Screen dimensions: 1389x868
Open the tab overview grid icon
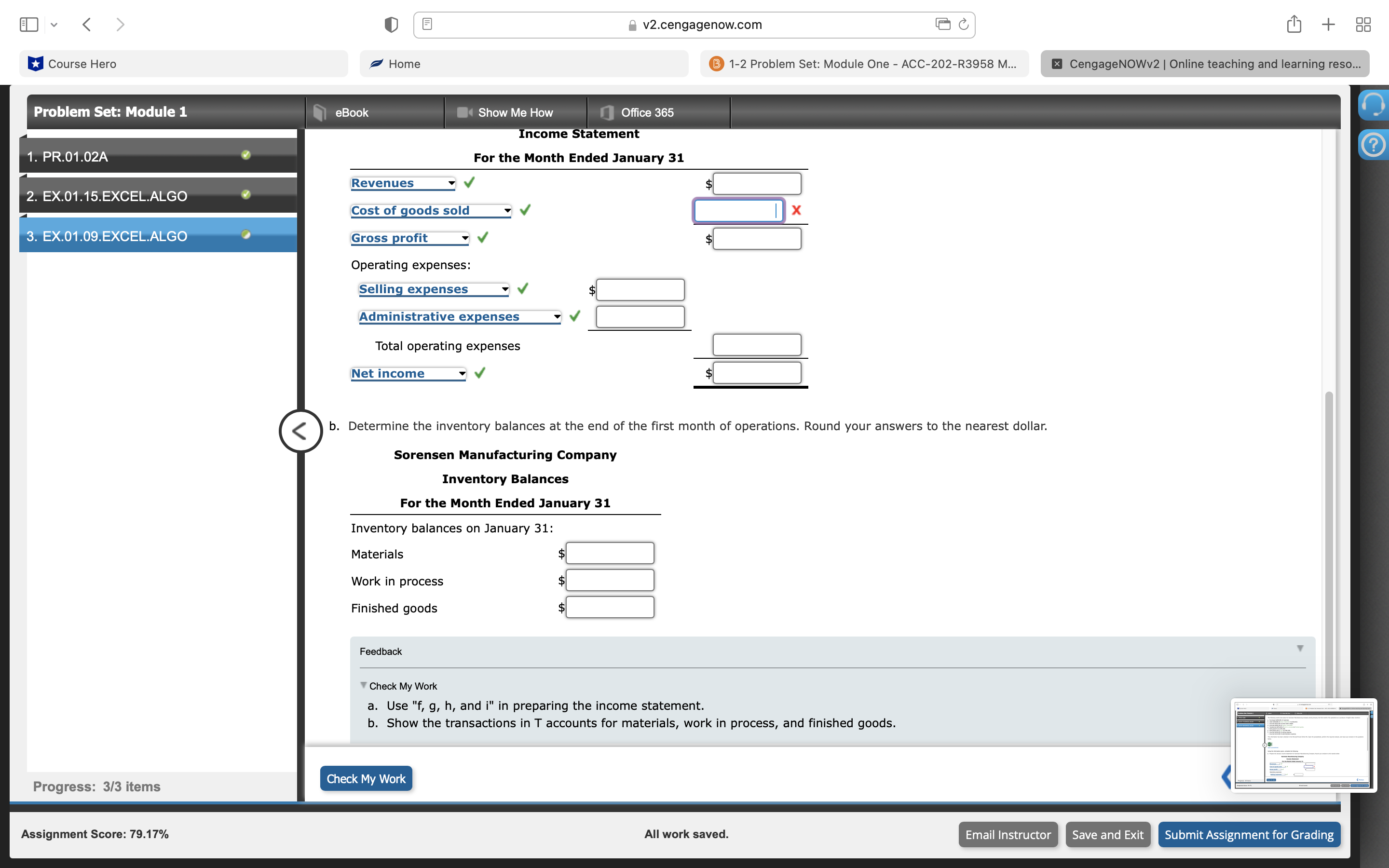pyautogui.click(x=1362, y=24)
